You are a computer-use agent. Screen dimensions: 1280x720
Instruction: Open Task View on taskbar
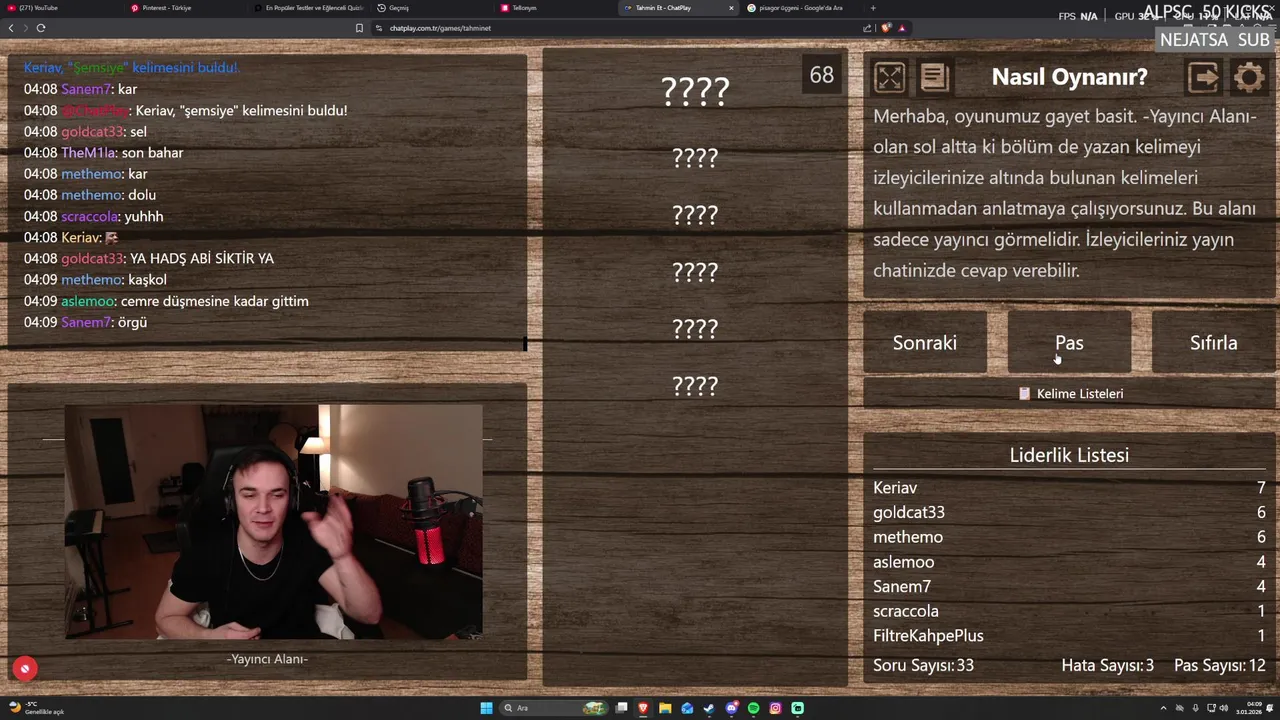621,708
